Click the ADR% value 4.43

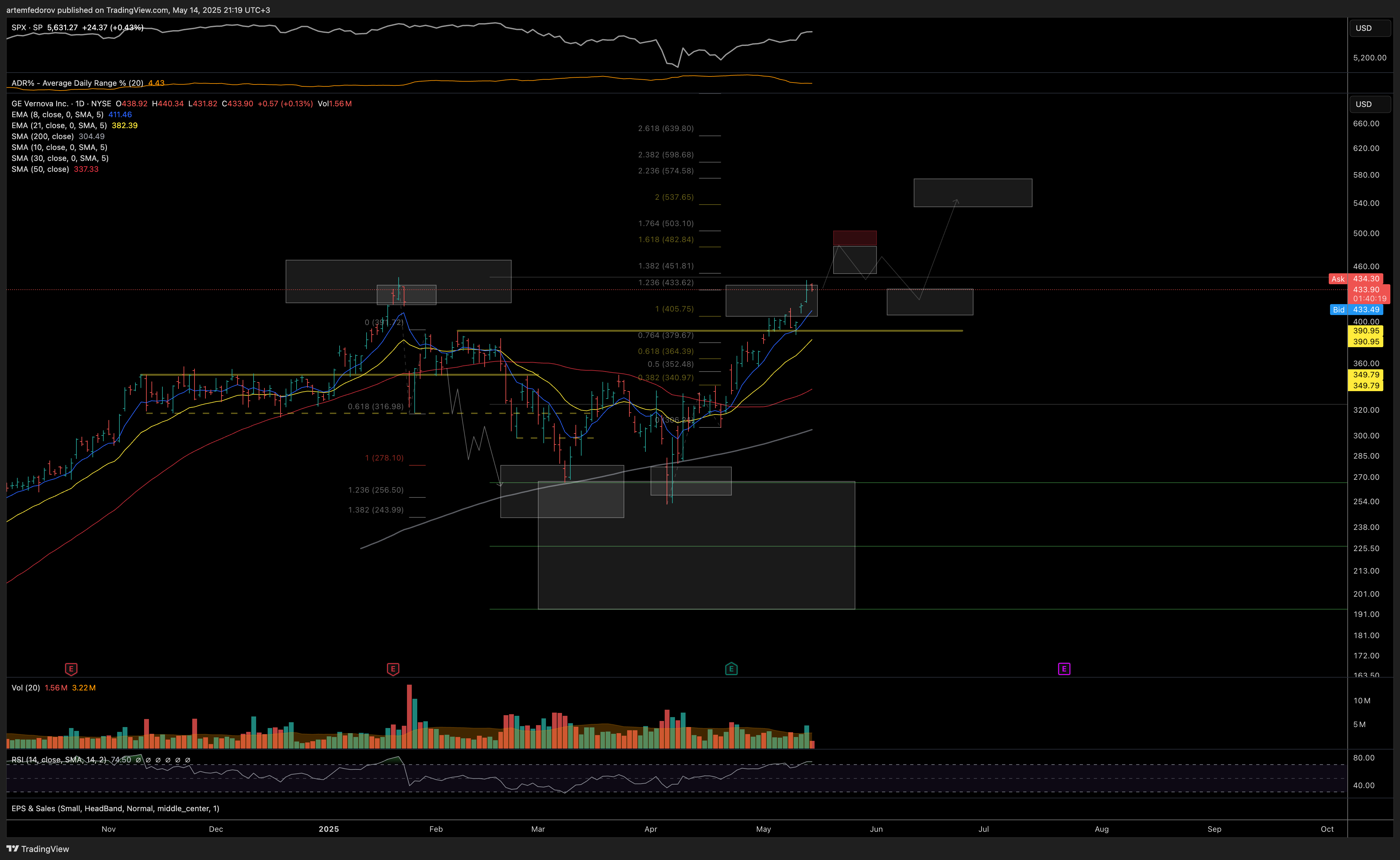pyautogui.click(x=156, y=83)
